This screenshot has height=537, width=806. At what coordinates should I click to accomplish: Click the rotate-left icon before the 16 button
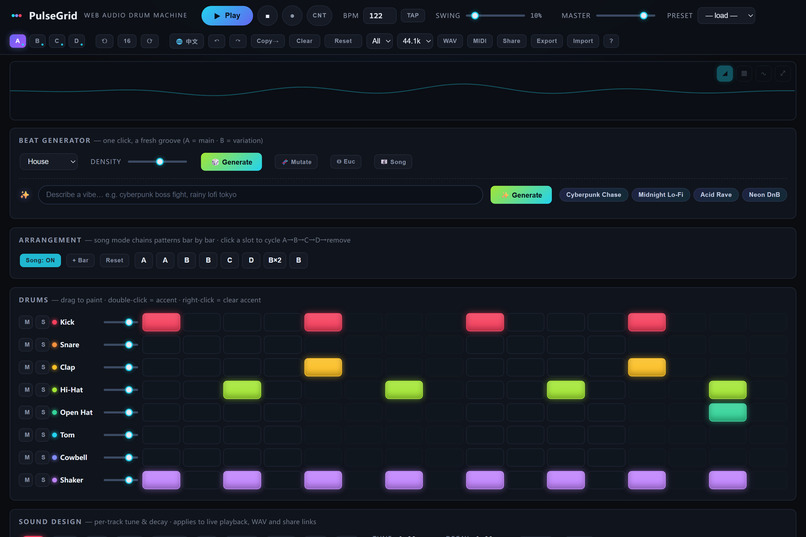pos(104,41)
